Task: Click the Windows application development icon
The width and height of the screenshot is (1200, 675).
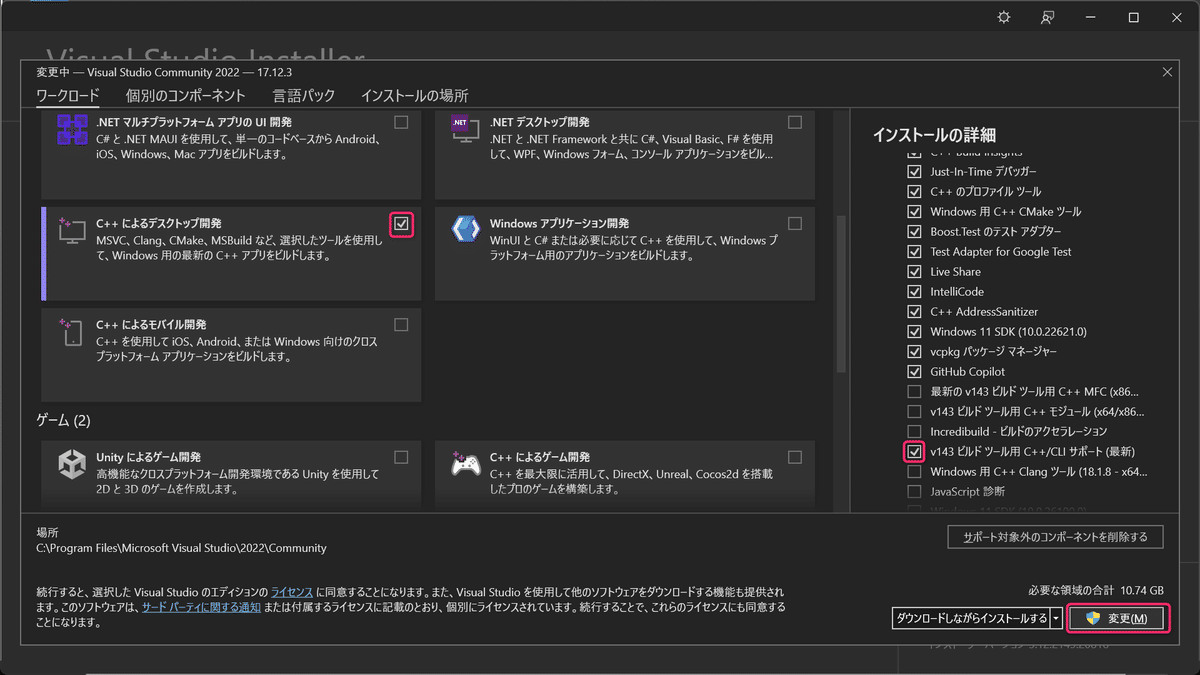Action: (465, 230)
